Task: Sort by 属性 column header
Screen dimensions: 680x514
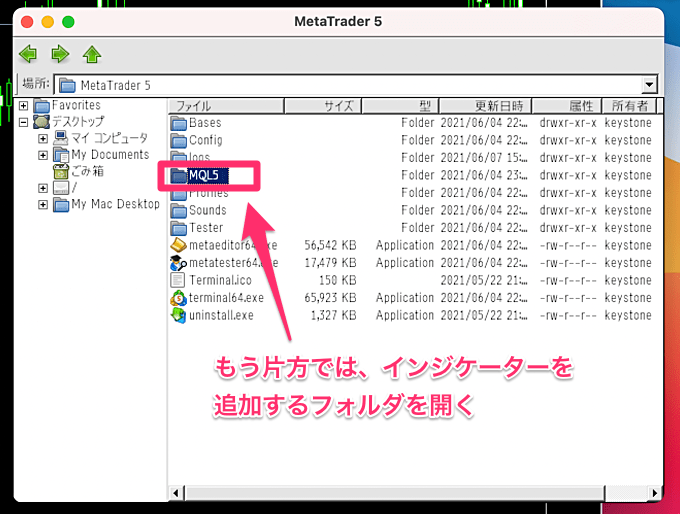Action: tap(567, 106)
